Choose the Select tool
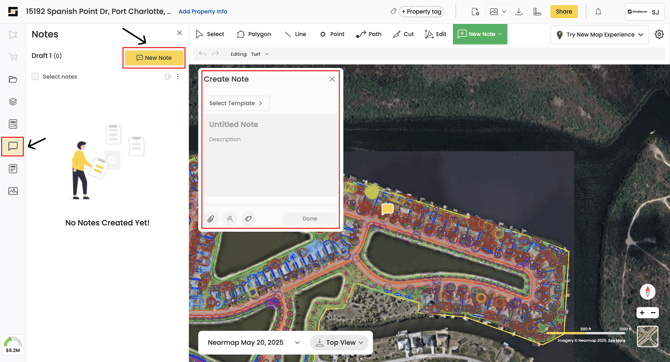The height and width of the screenshot is (362, 670). click(210, 34)
